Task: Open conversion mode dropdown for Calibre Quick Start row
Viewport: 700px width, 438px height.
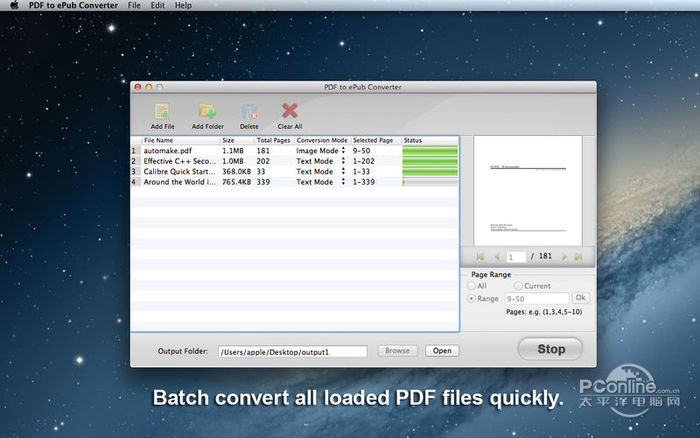Action: pyautogui.click(x=343, y=171)
